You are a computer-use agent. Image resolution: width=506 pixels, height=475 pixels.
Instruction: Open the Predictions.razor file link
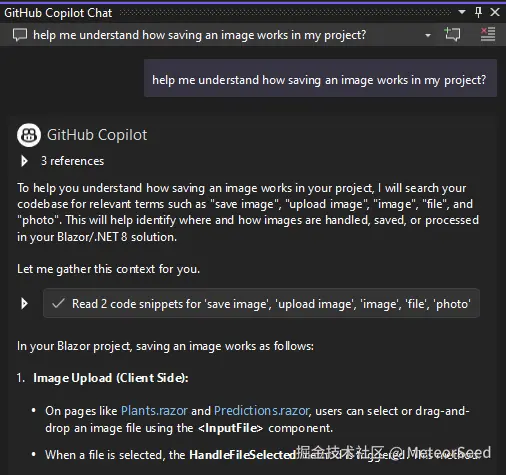click(x=262, y=411)
